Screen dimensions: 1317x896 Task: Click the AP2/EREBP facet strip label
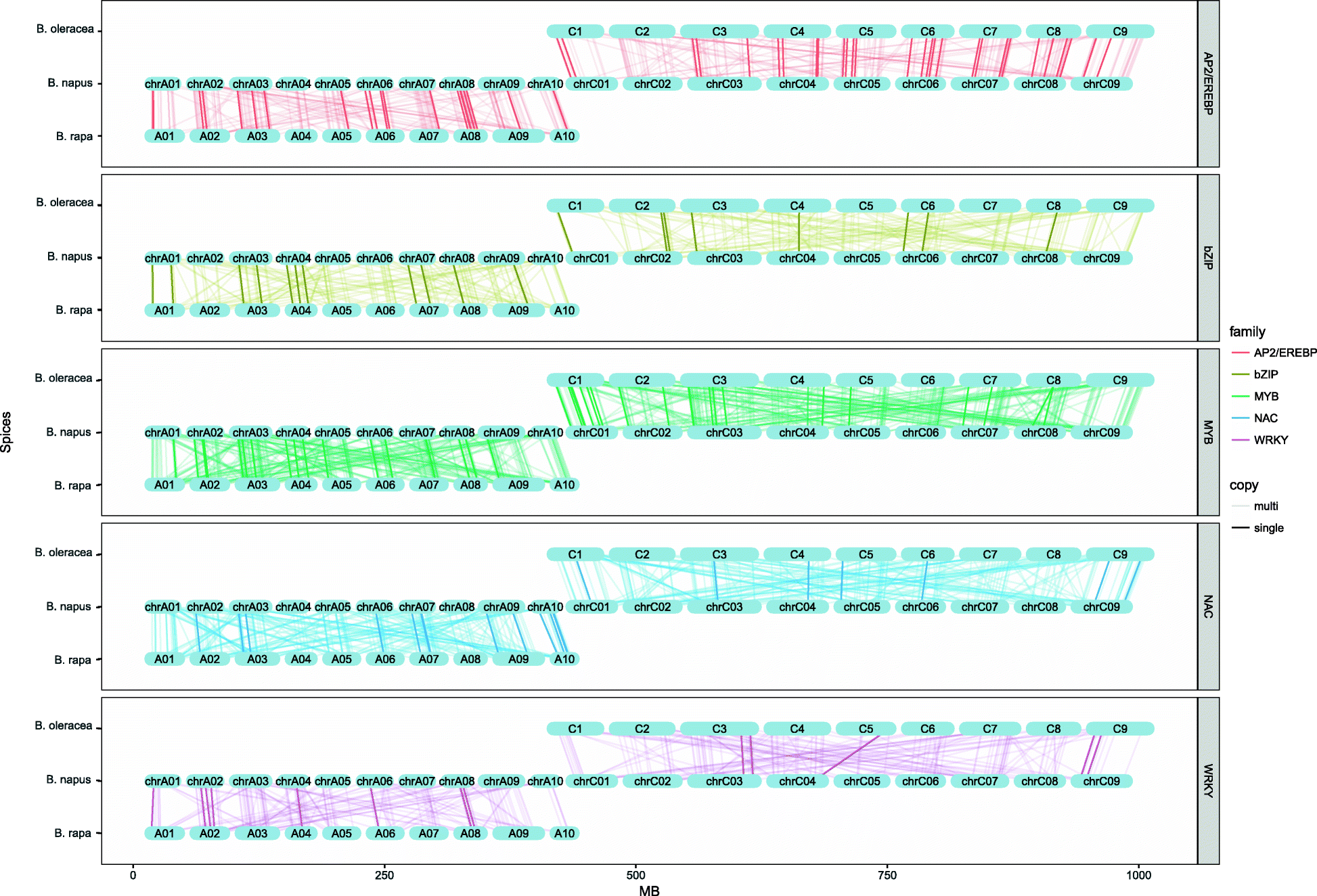click(x=1208, y=84)
